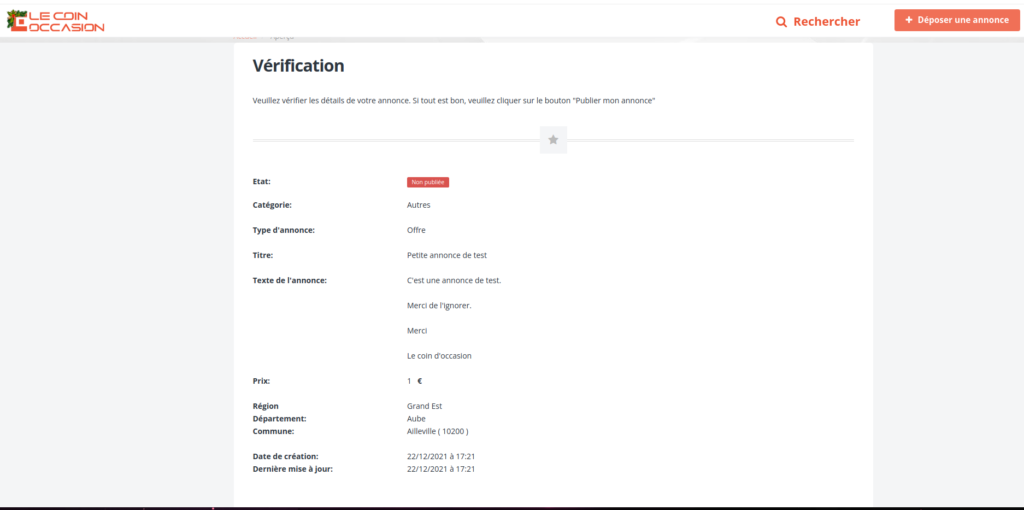The height and width of the screenshot is (510, 1024).
Task: Click the Merci de l'ignorer line
Action: pos(439,305)
